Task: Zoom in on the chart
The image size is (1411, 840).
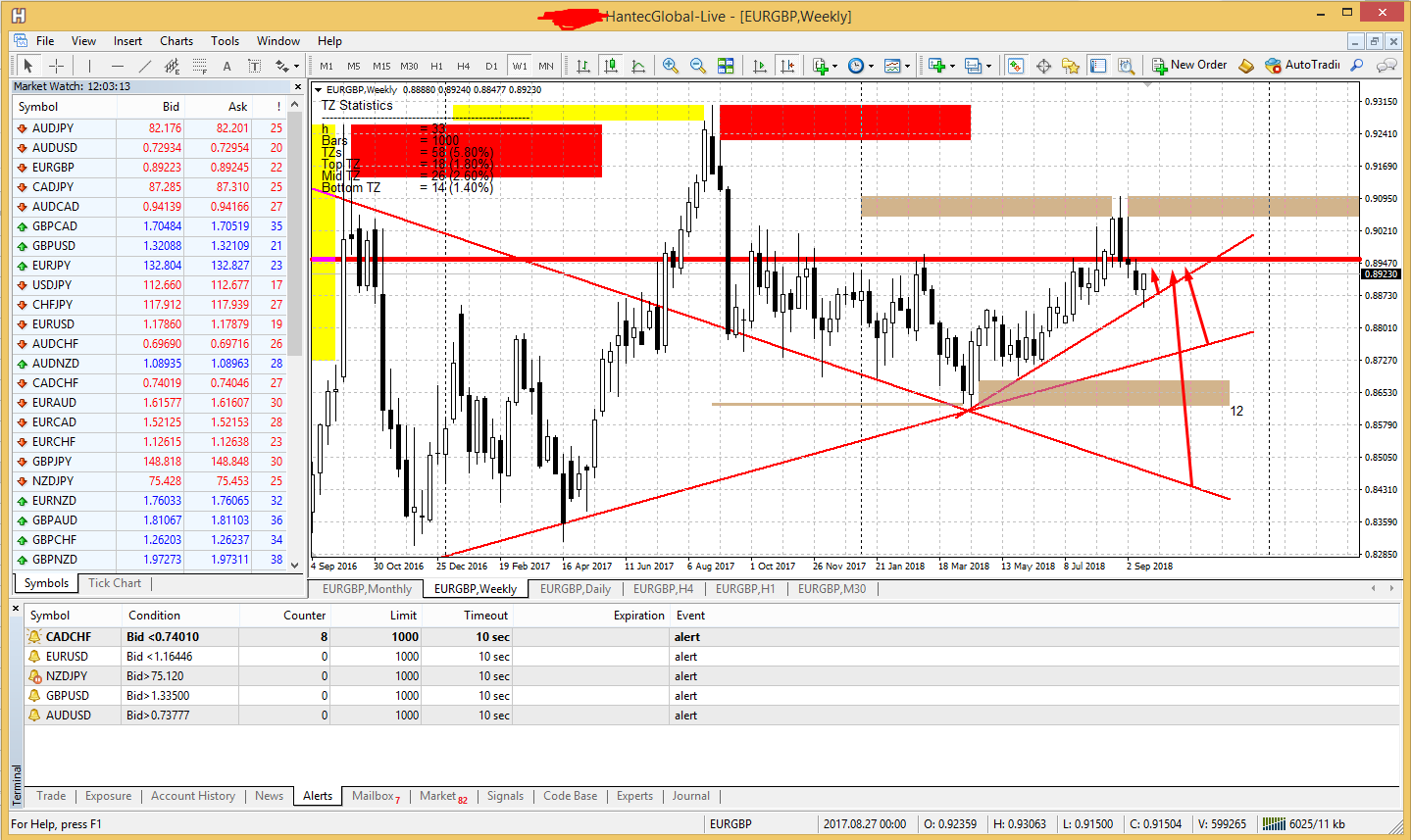Action: pos(671,66)
